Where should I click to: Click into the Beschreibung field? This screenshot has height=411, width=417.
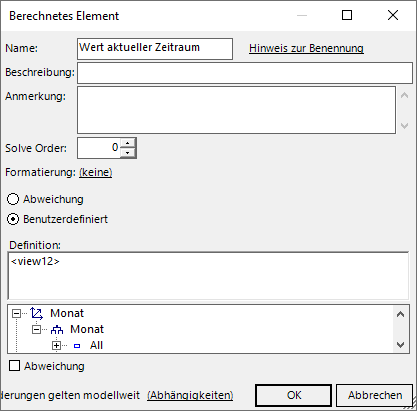[x=245, y=73]
